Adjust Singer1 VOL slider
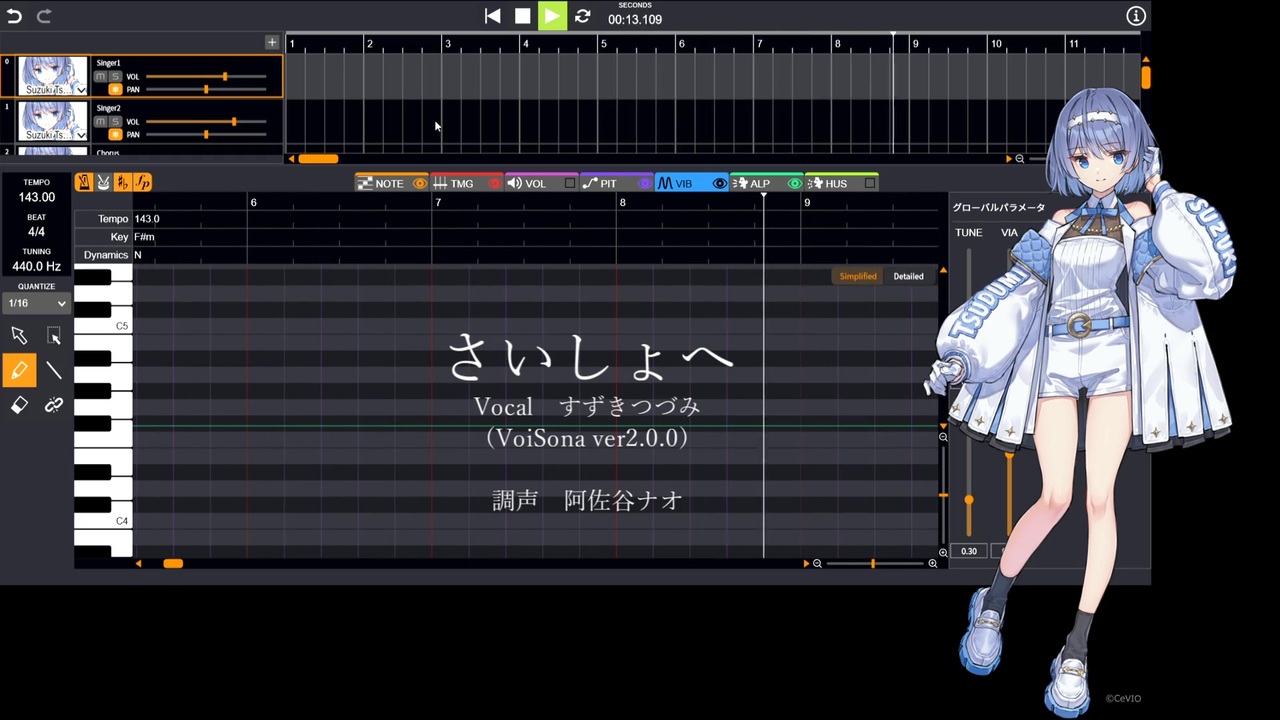The width and height of the screenshot is (1280, 720). tap(206, 76)
